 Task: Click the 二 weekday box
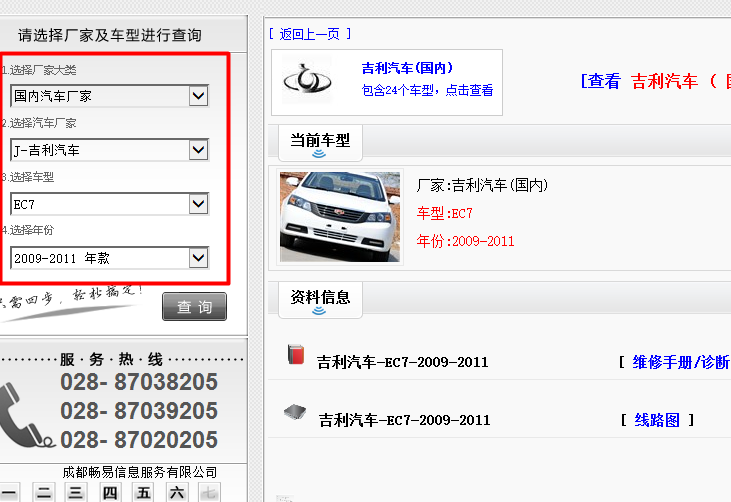(x=44, y=492)
